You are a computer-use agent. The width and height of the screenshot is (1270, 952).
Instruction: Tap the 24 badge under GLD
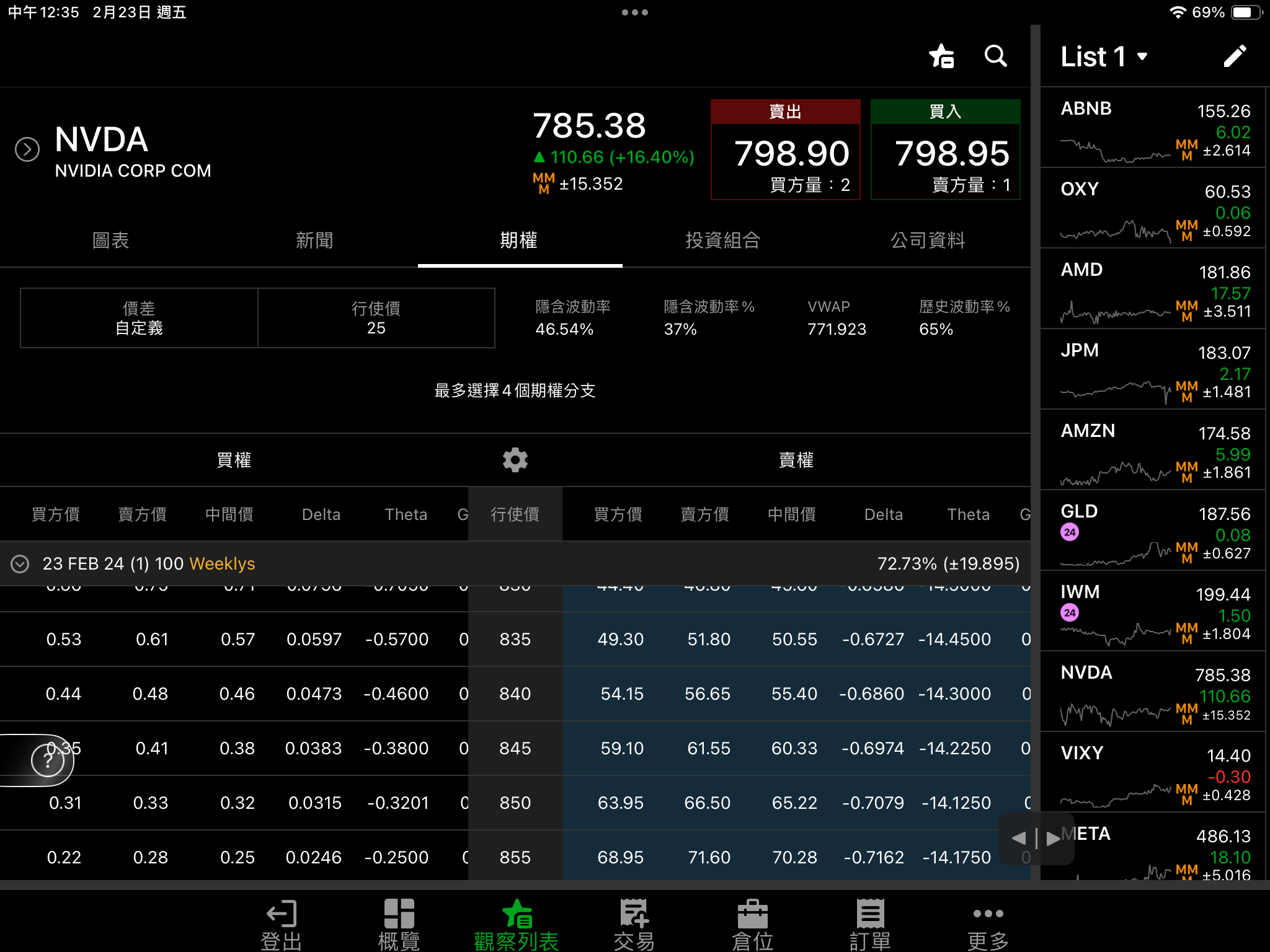1070,532
